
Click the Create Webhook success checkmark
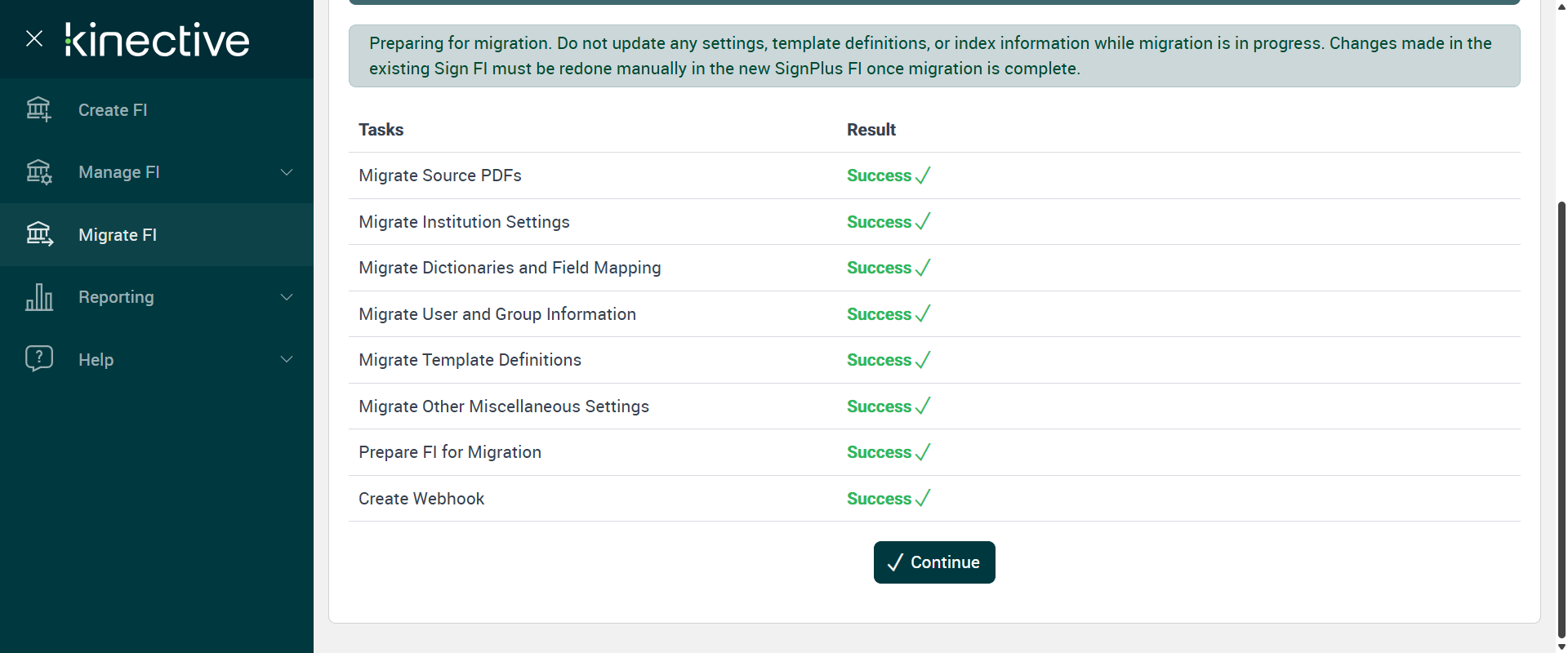click(x=923, y=499)
